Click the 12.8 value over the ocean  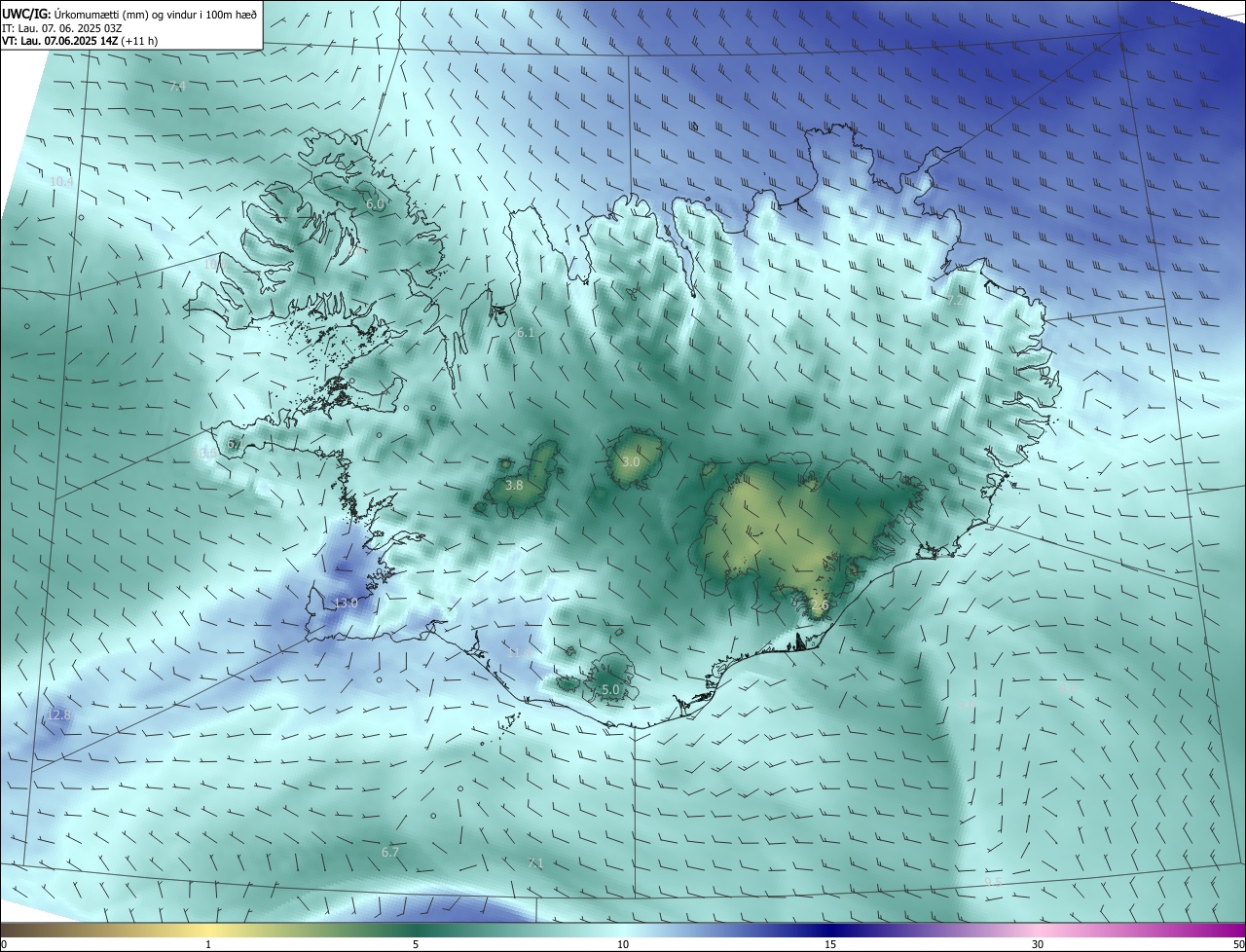click(x=59, y=714)
